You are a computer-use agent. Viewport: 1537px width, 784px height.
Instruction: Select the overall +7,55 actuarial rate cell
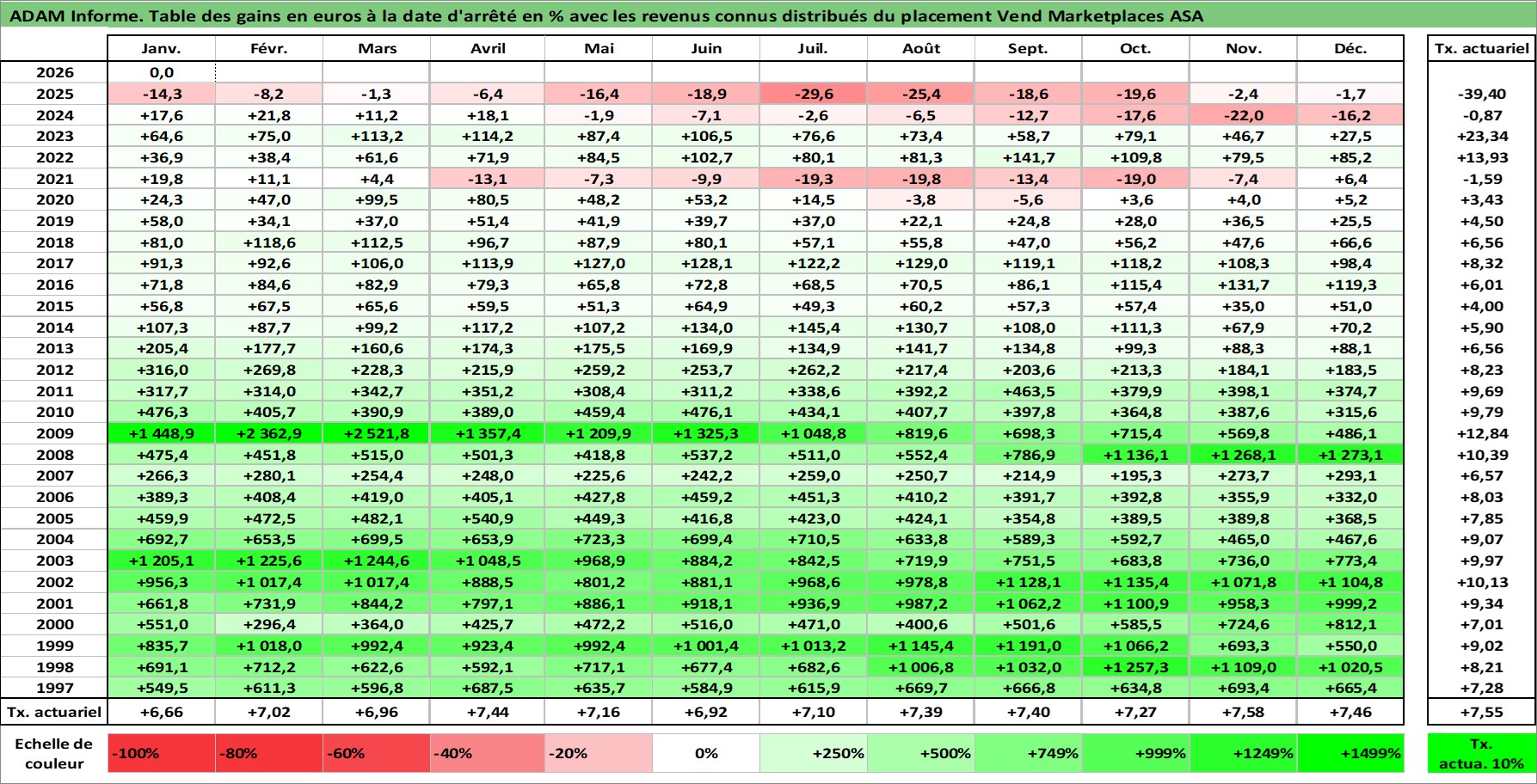click(x=1481, y=712)
